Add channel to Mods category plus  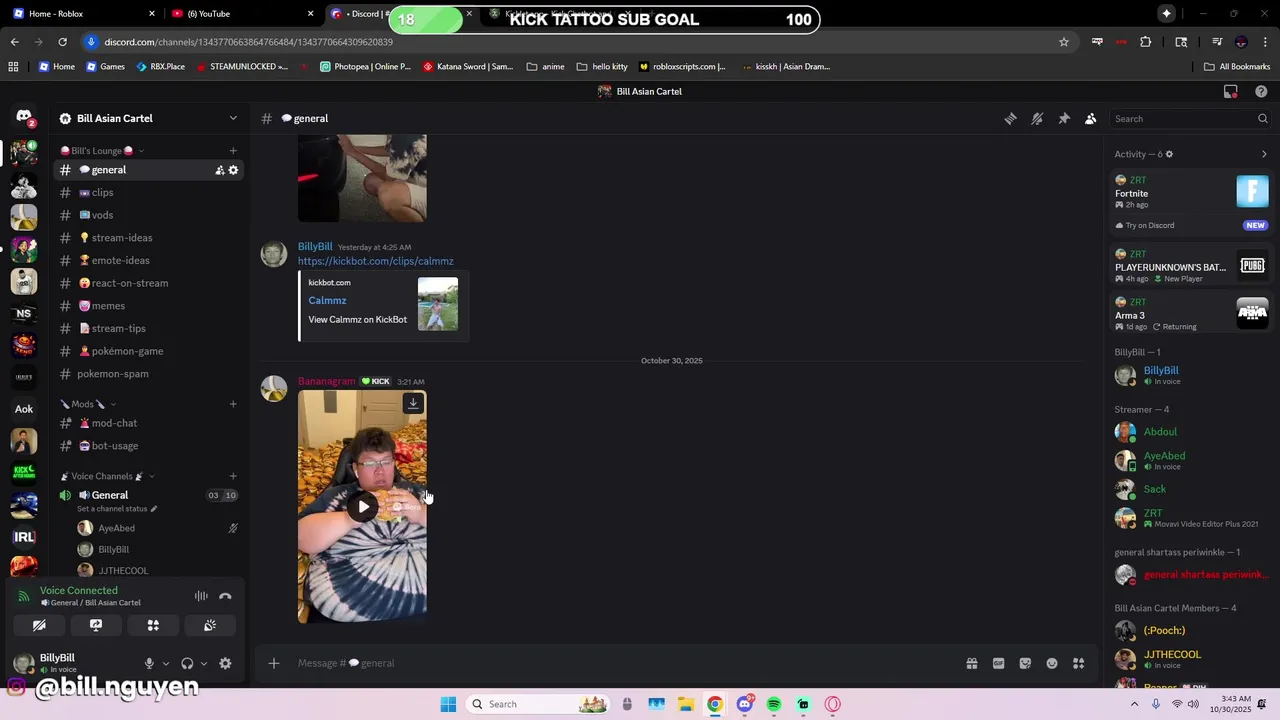[x=233, y=404]
